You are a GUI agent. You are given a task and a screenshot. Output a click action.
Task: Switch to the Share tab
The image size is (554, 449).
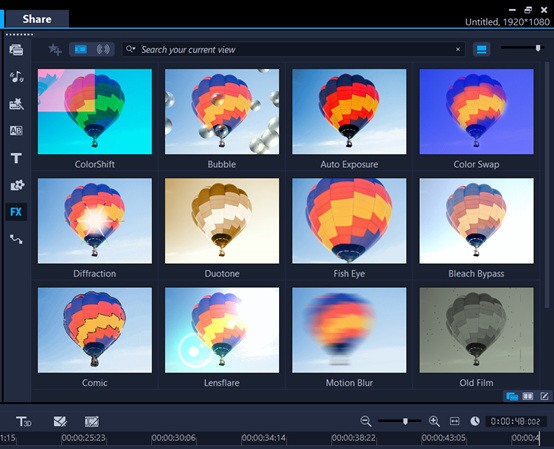[37, 19]
